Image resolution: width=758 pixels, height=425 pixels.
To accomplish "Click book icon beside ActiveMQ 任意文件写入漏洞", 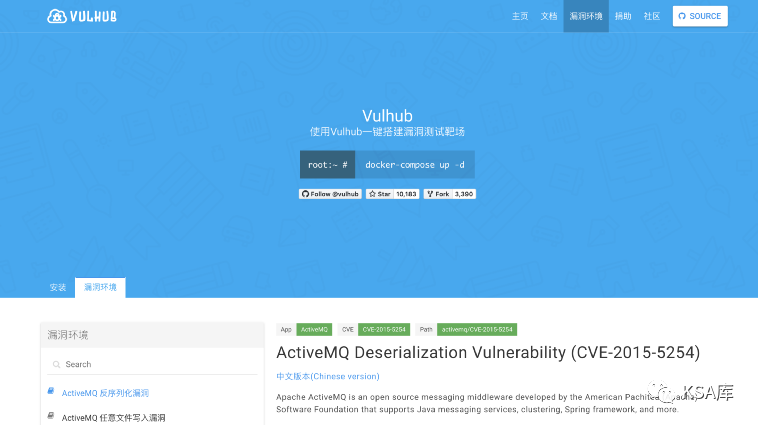I will tap(51, 415).
